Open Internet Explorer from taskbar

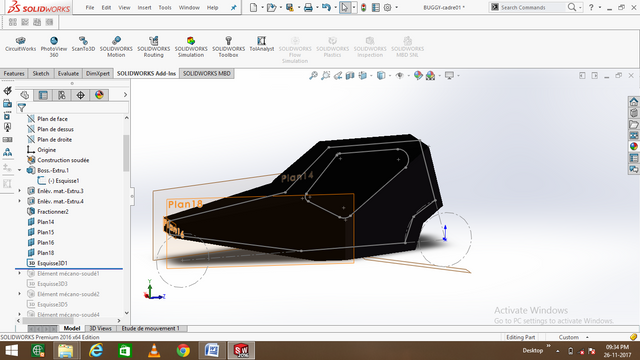point(96,351)
